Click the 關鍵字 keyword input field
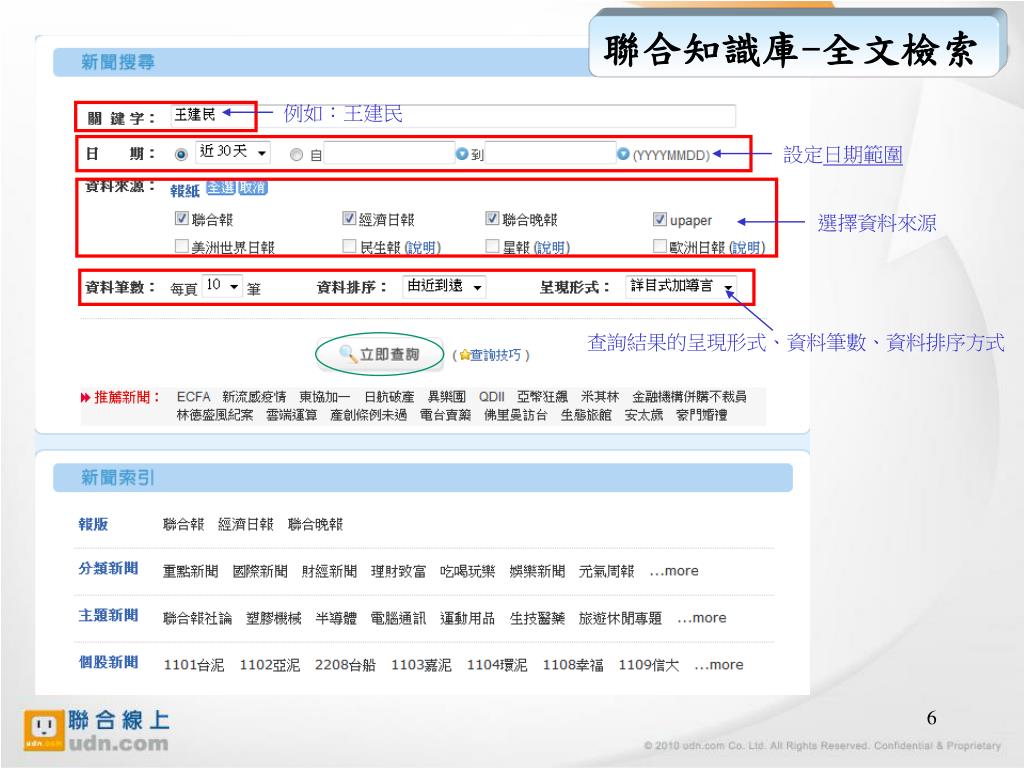 tap(453, 115)
